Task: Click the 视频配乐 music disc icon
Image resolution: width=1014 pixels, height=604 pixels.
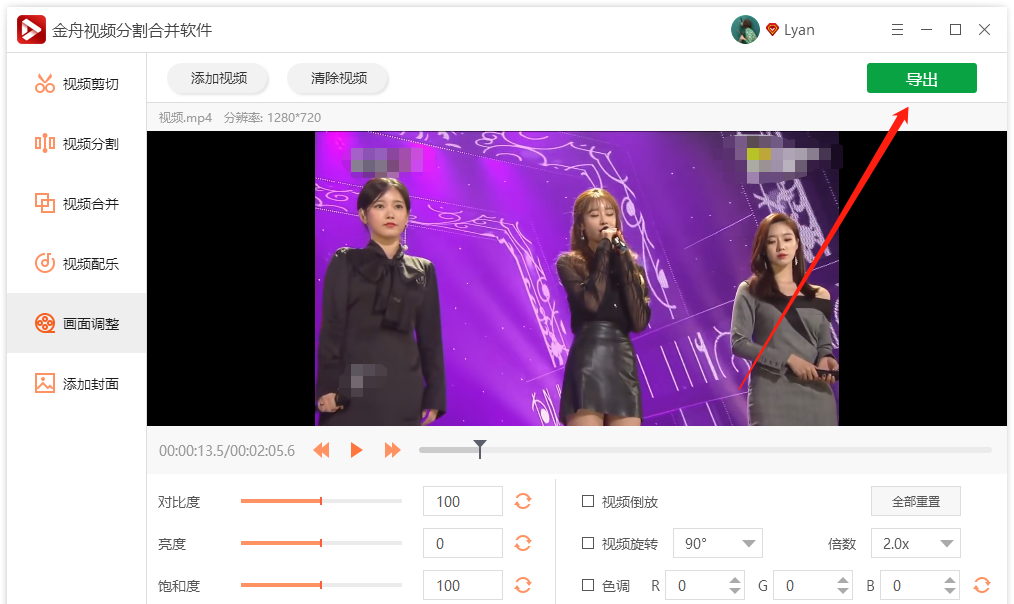Action: click(45, 263)
